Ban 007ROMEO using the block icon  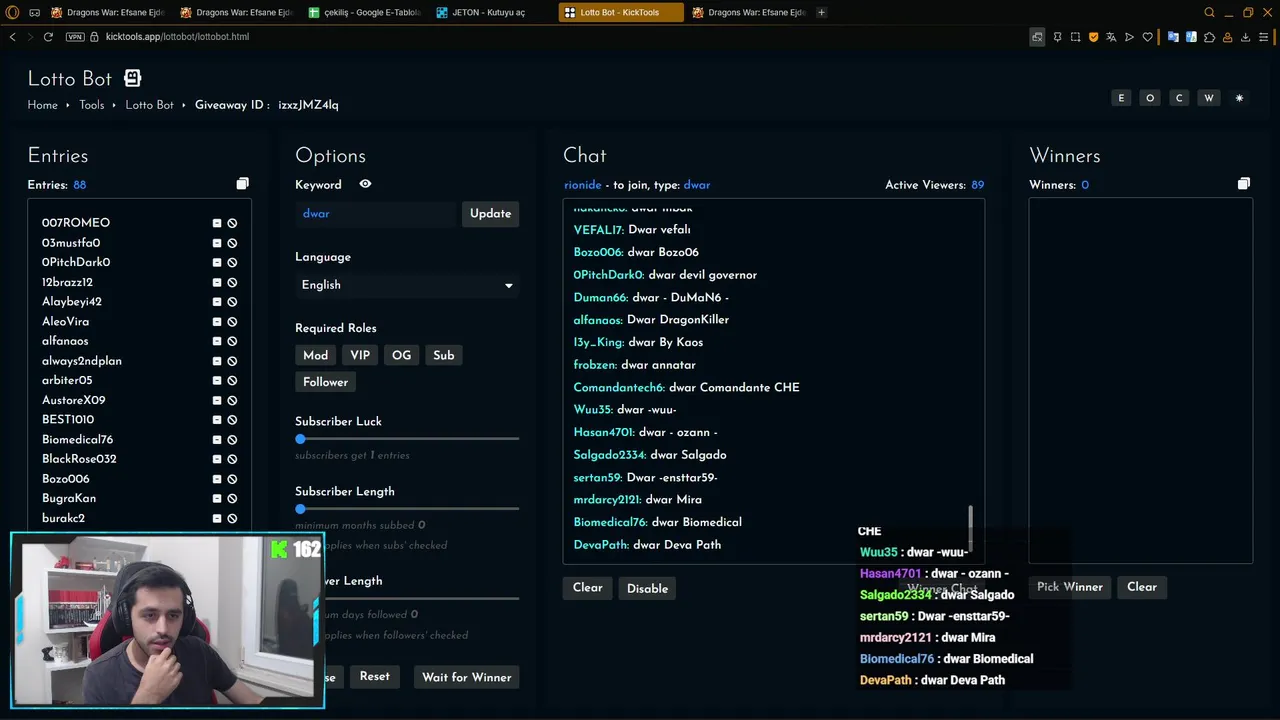click(232, 223)
